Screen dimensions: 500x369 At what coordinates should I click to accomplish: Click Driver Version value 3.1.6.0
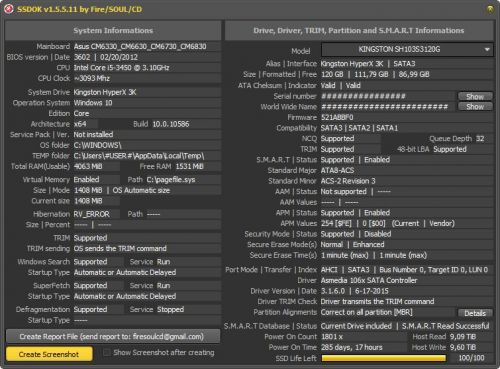[x=333, y=291]
